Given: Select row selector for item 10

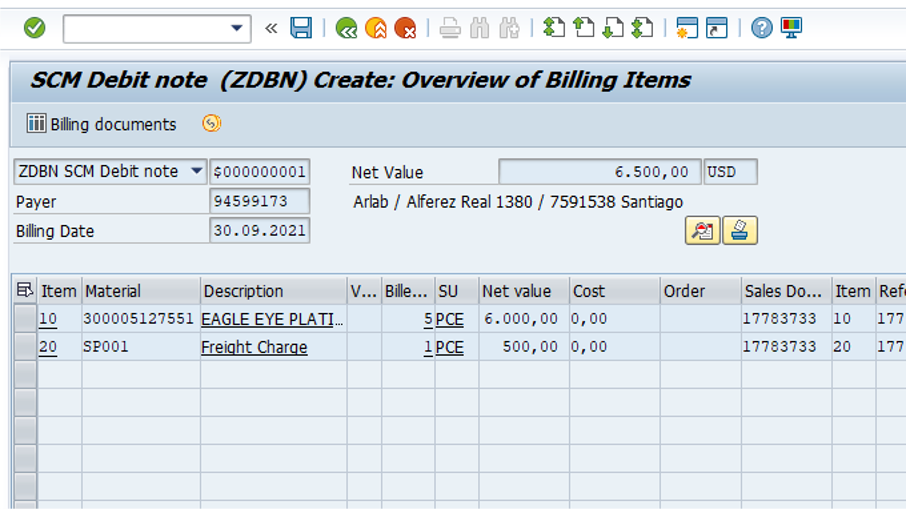Looking at the screenshot, I should pyautogui.click(x=25, y=318).
